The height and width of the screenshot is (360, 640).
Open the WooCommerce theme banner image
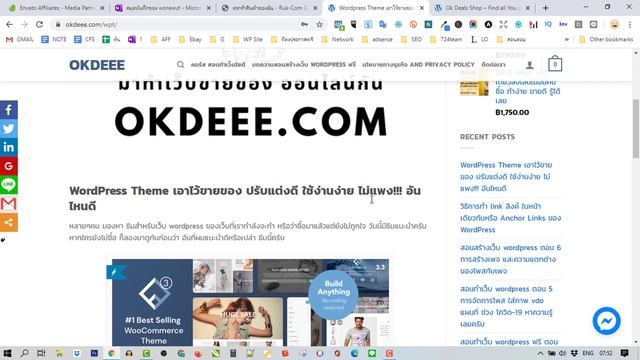250,302
